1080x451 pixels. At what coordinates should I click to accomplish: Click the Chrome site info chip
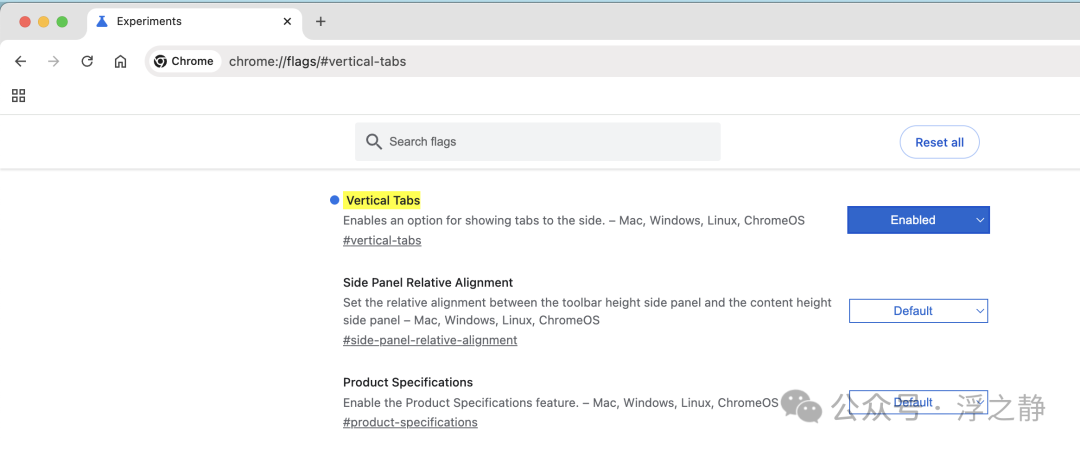183,61
